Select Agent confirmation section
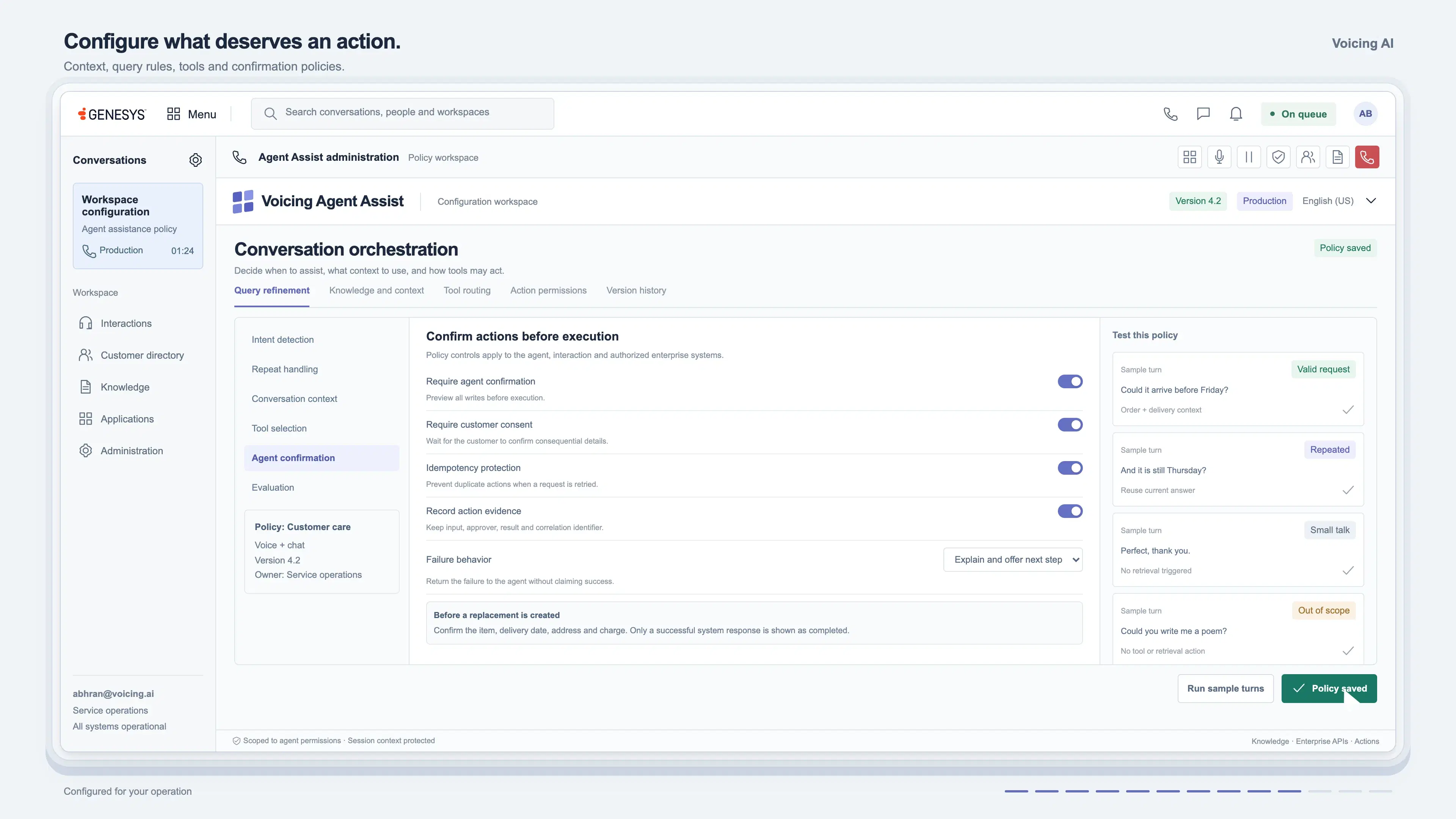The image size is (1456, 819). (x=322, y=458)
